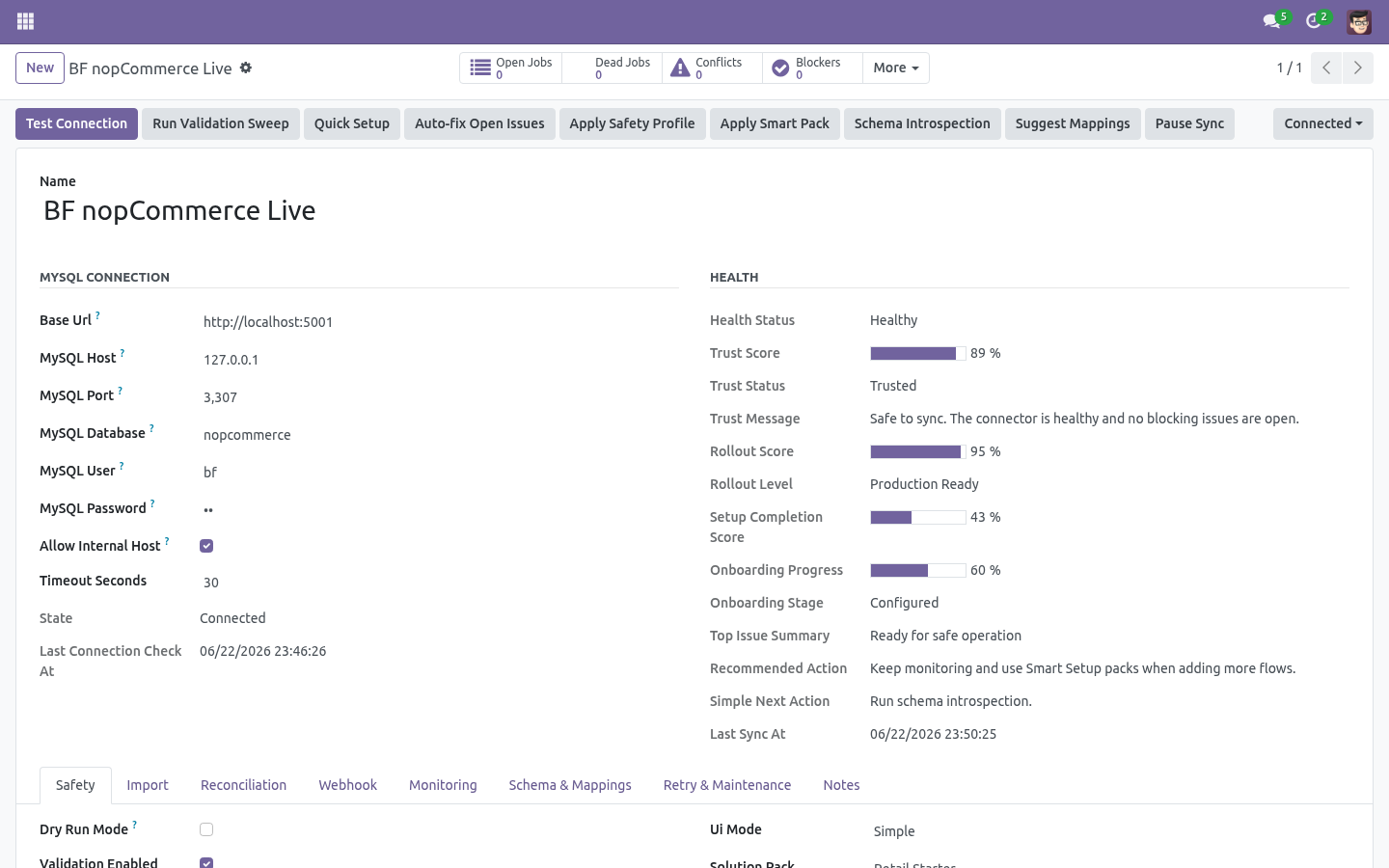This screenshot has height=868, width=1389.
Task: Show help tooltip for MySQL Host
Action: [x=123, y=353]
